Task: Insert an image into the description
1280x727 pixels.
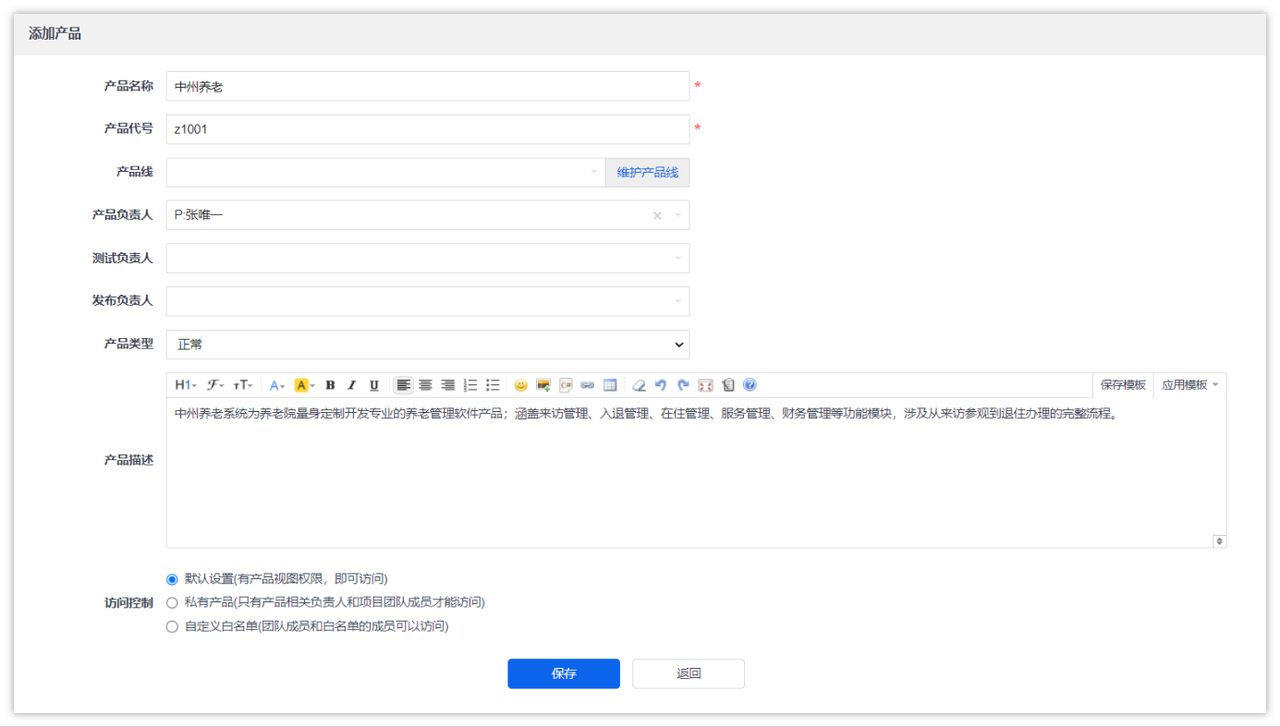Action: [x=543, y=385]
